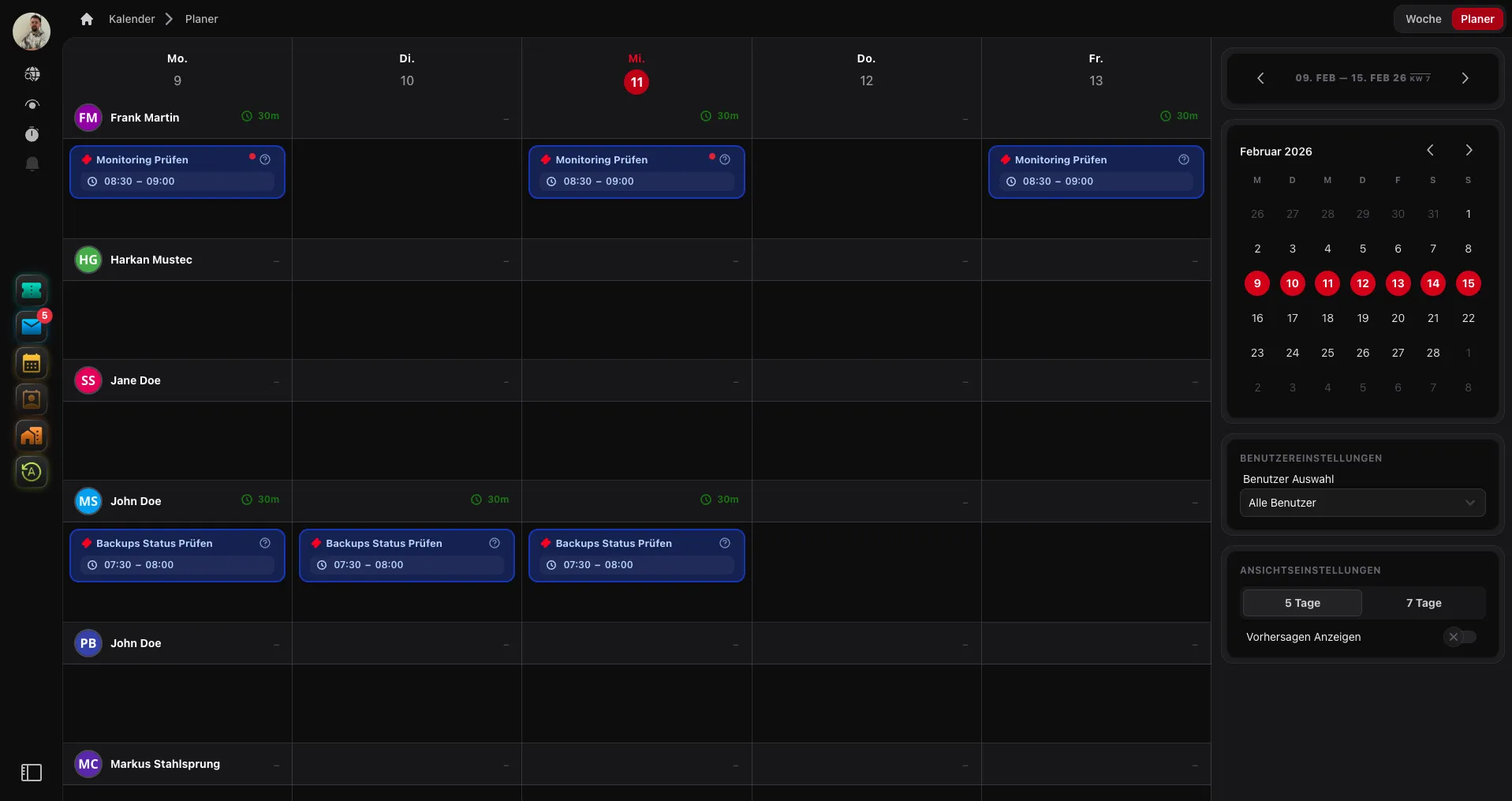1512x801 pixels.
Task: Switch to the Woche tab
Action: (1423, 18)
